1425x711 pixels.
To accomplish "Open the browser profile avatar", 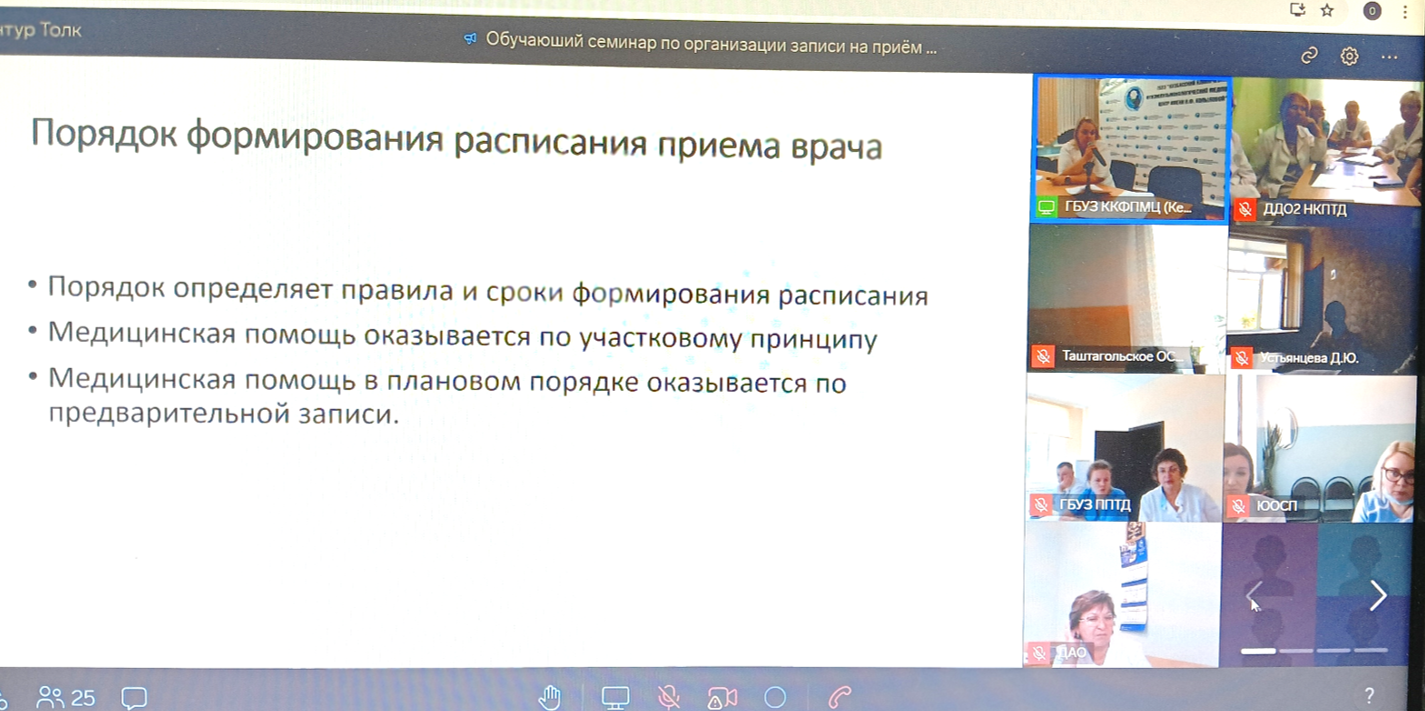I will [x=1372, y=11].
